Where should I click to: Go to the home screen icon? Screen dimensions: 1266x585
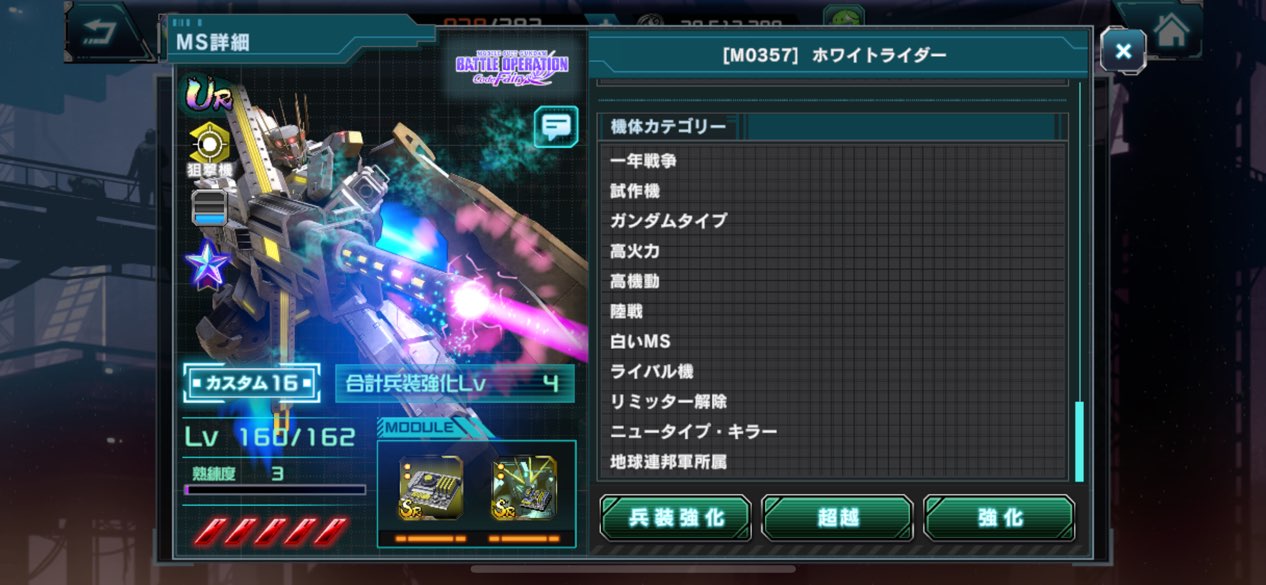click(x=1170, y=30)
